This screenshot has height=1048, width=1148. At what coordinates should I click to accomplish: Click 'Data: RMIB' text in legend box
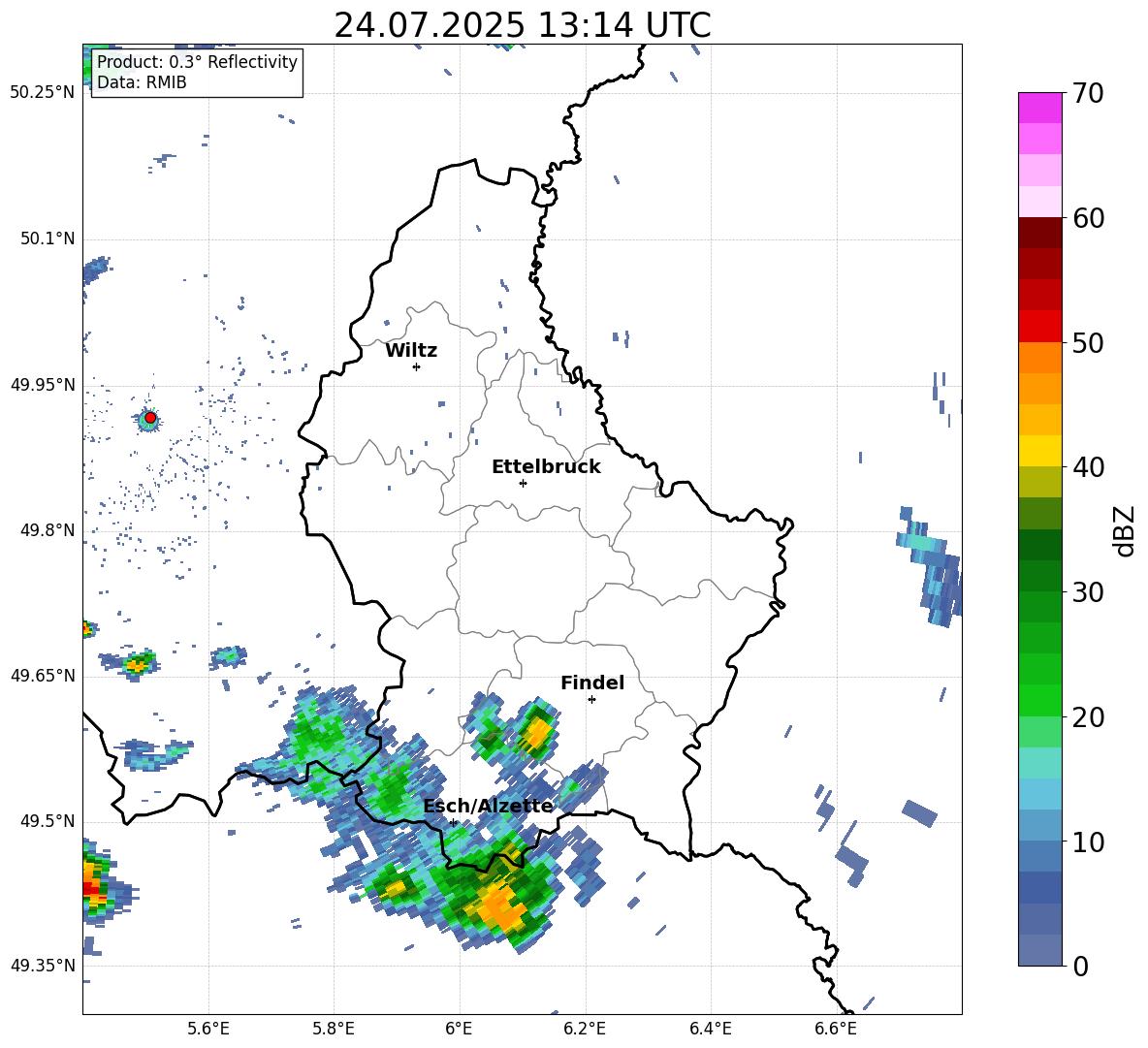[142, 82]
